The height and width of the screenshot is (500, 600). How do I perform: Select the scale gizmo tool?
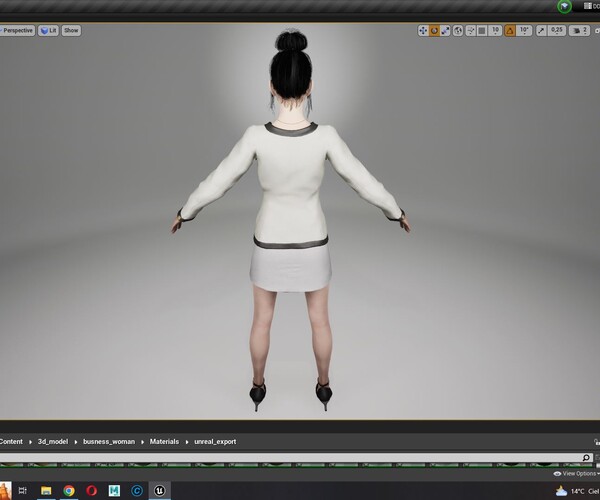pos(445,31)
